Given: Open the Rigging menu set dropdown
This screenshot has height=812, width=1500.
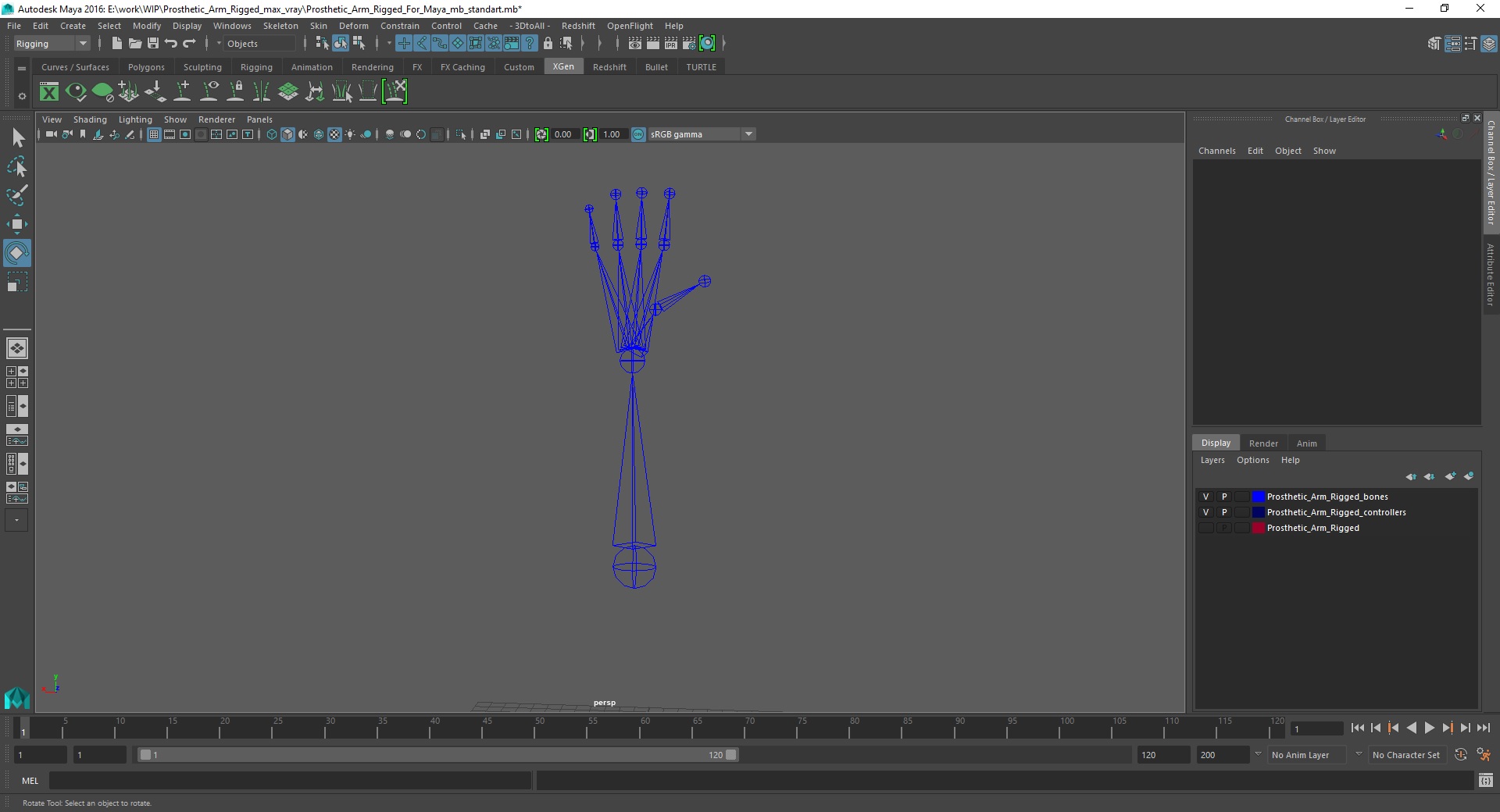Looking at the screenshot, I should point(52,44).
